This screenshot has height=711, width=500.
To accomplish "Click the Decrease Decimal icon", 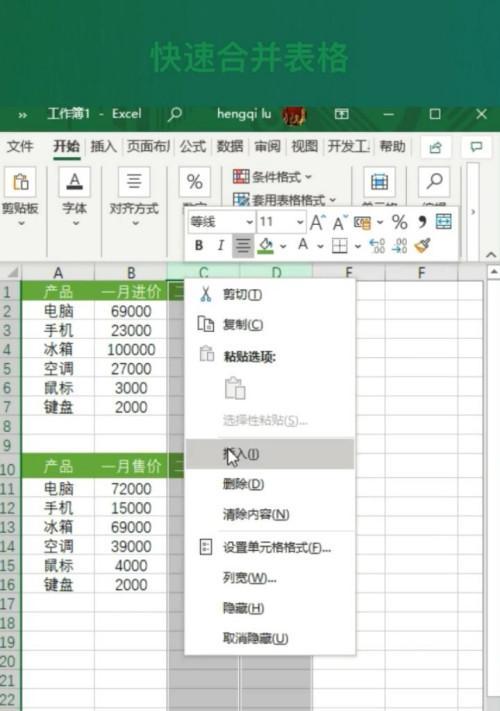I will (399, 246).
